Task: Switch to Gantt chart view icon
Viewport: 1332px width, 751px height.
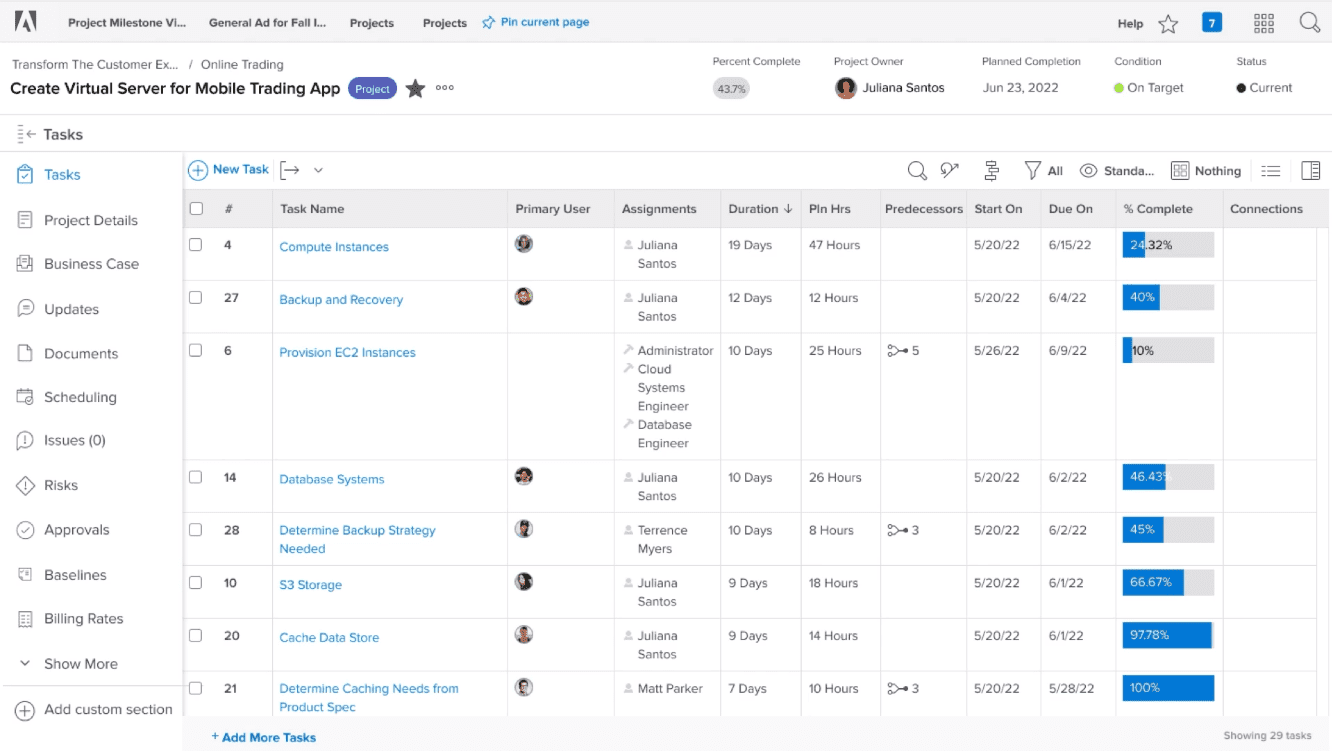Action: (x=991, y=170)
